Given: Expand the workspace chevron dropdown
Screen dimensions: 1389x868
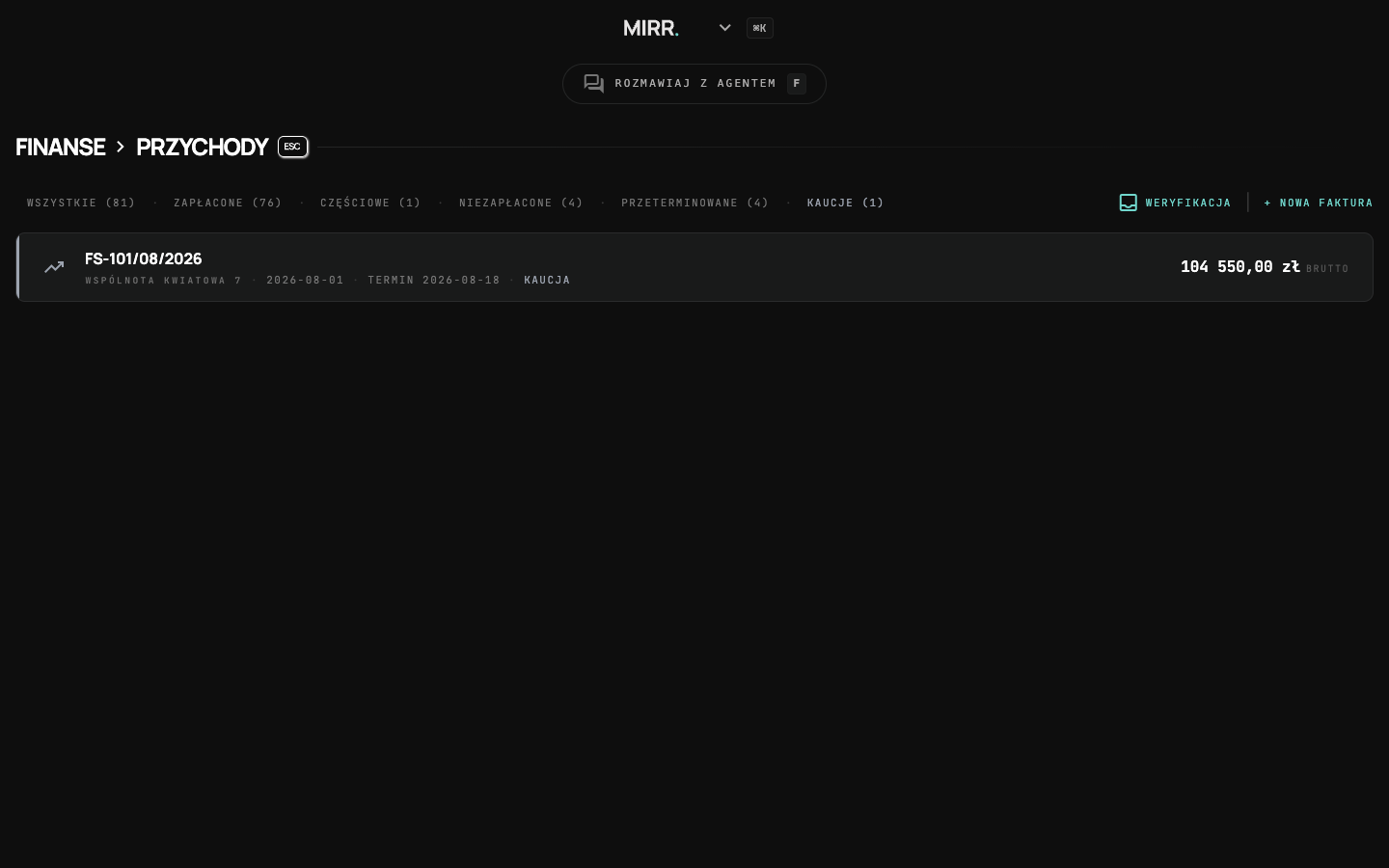Looking at the screenshot, I should click(x=725, y=28).
